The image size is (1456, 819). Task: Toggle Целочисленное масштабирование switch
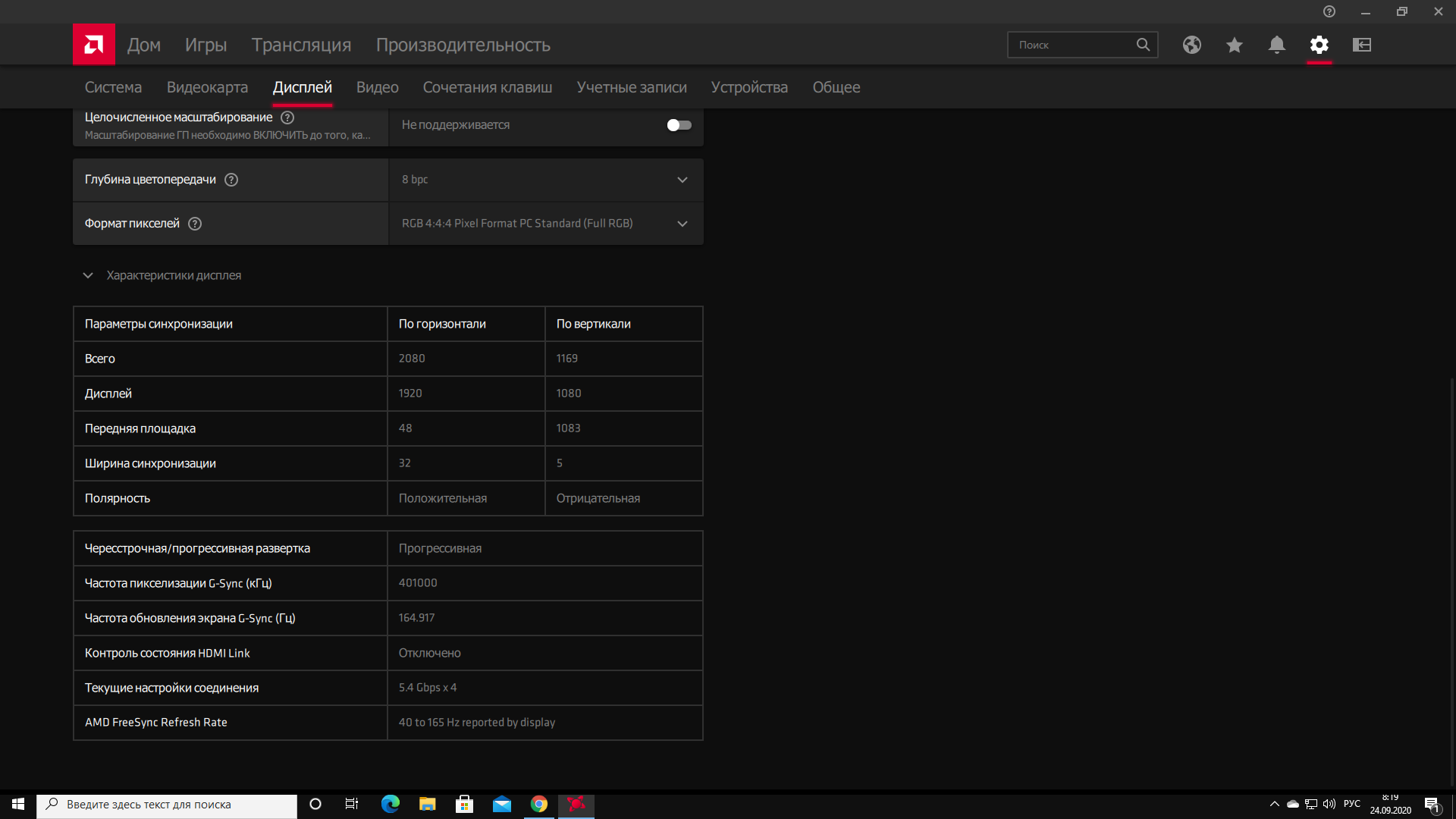tap(679, 125)
